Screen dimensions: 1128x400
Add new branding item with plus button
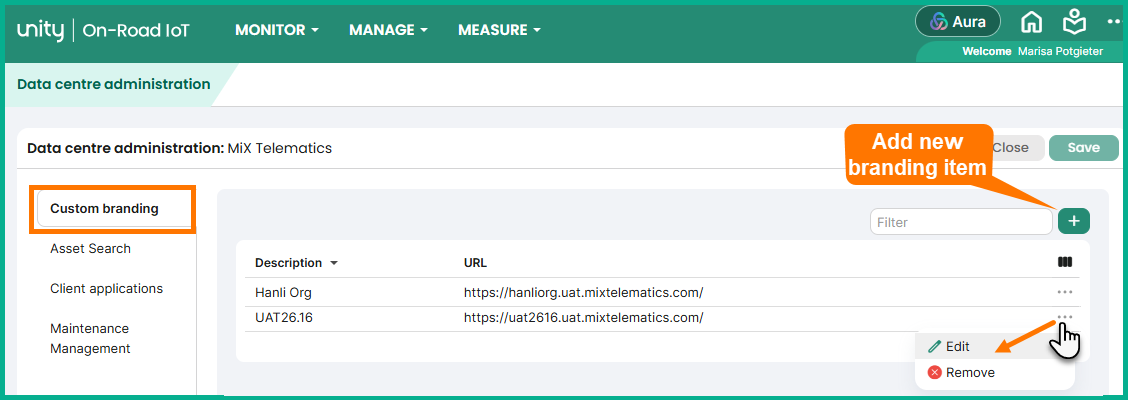1074,222
